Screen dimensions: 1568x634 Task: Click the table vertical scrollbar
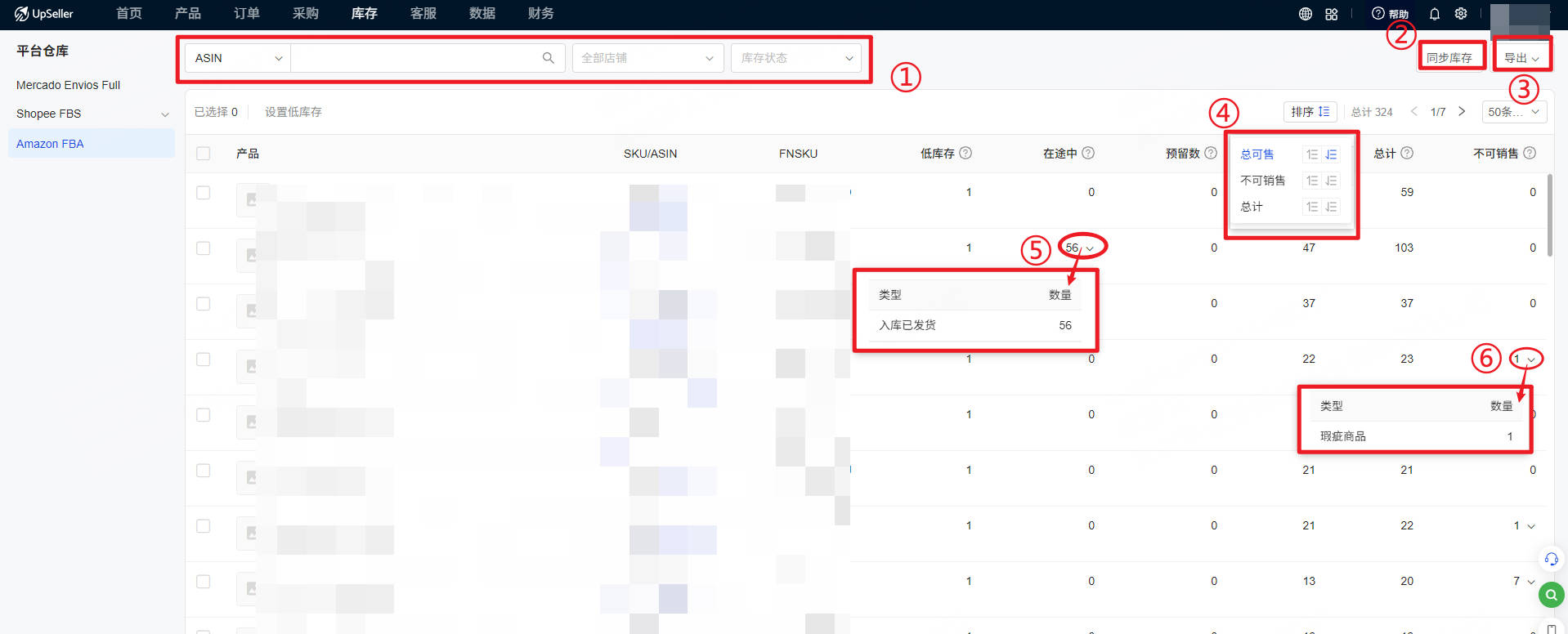click(x=1549, y=215)
